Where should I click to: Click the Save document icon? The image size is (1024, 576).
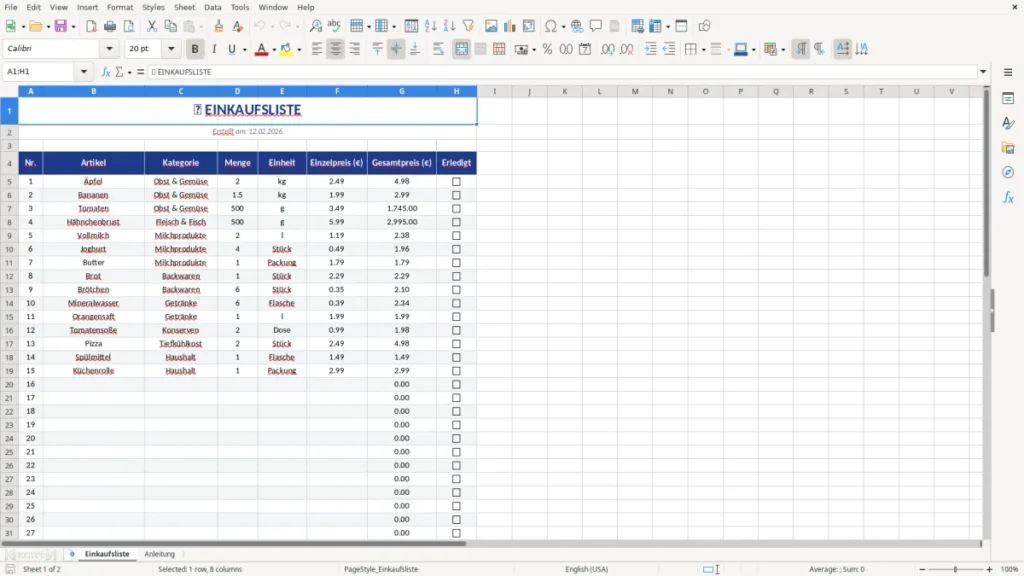[61, 26]
